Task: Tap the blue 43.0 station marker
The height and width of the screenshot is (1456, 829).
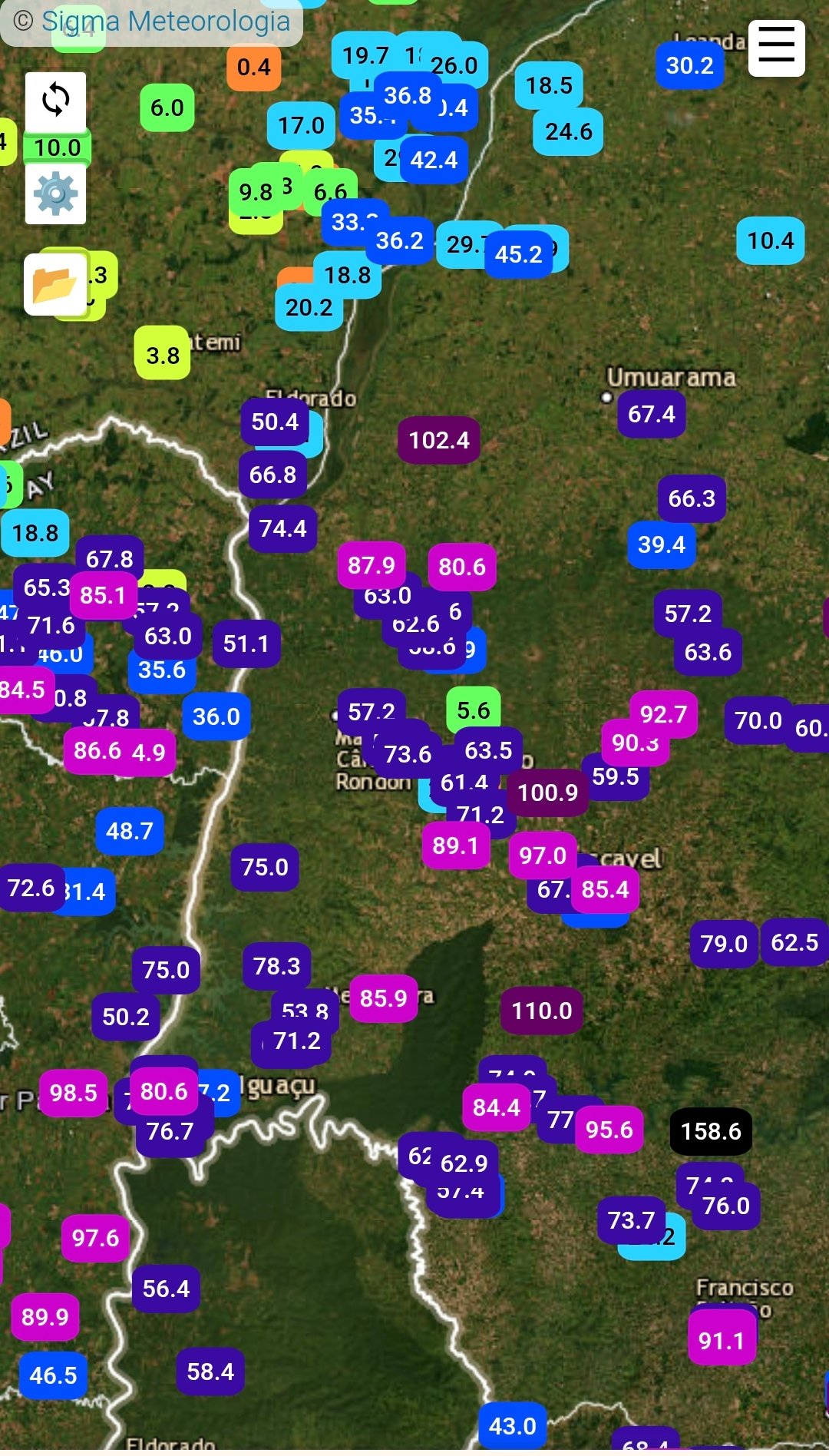Action: click(512, 1426)
